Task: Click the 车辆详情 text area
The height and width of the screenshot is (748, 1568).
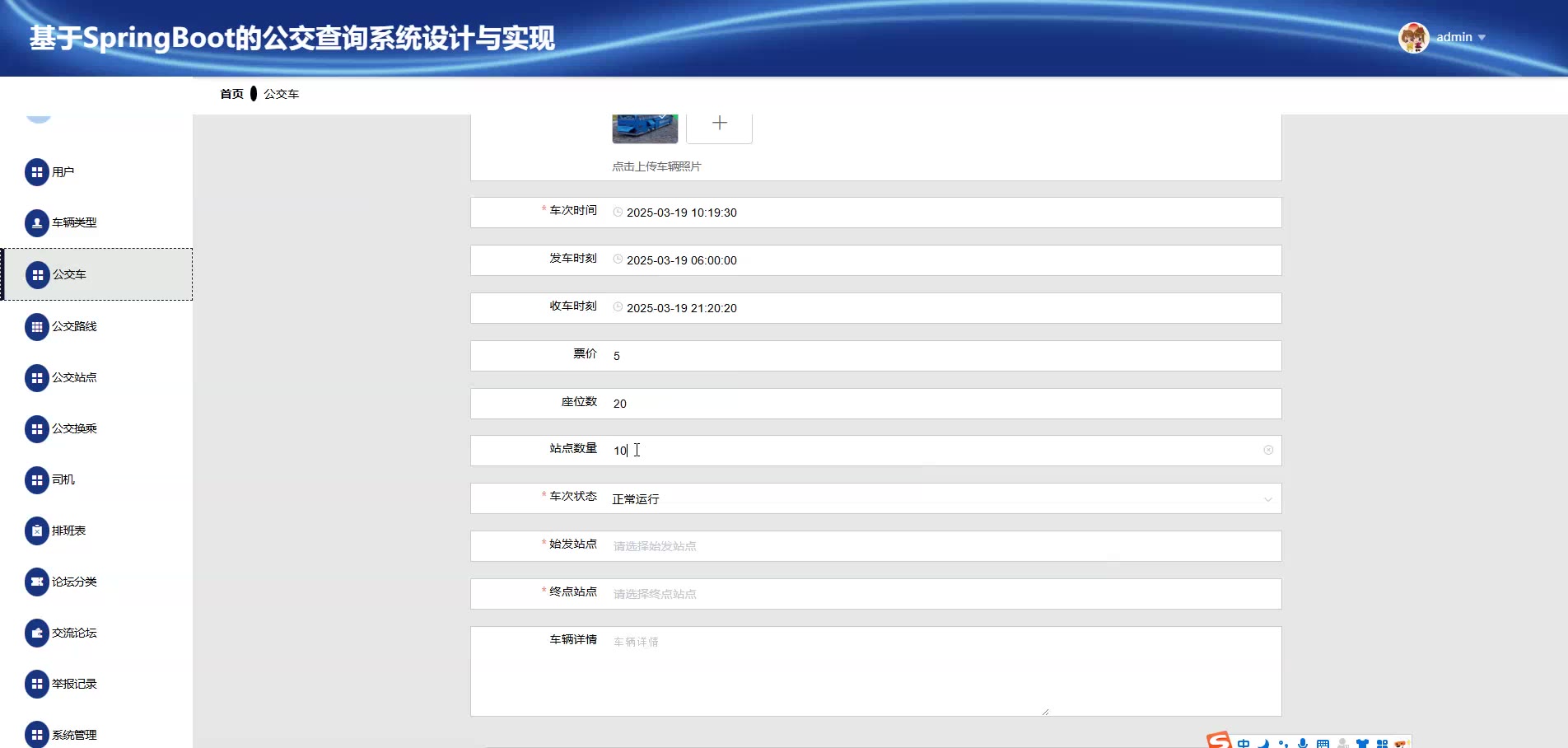Action: pyautogui.click(x=875, y=671)
